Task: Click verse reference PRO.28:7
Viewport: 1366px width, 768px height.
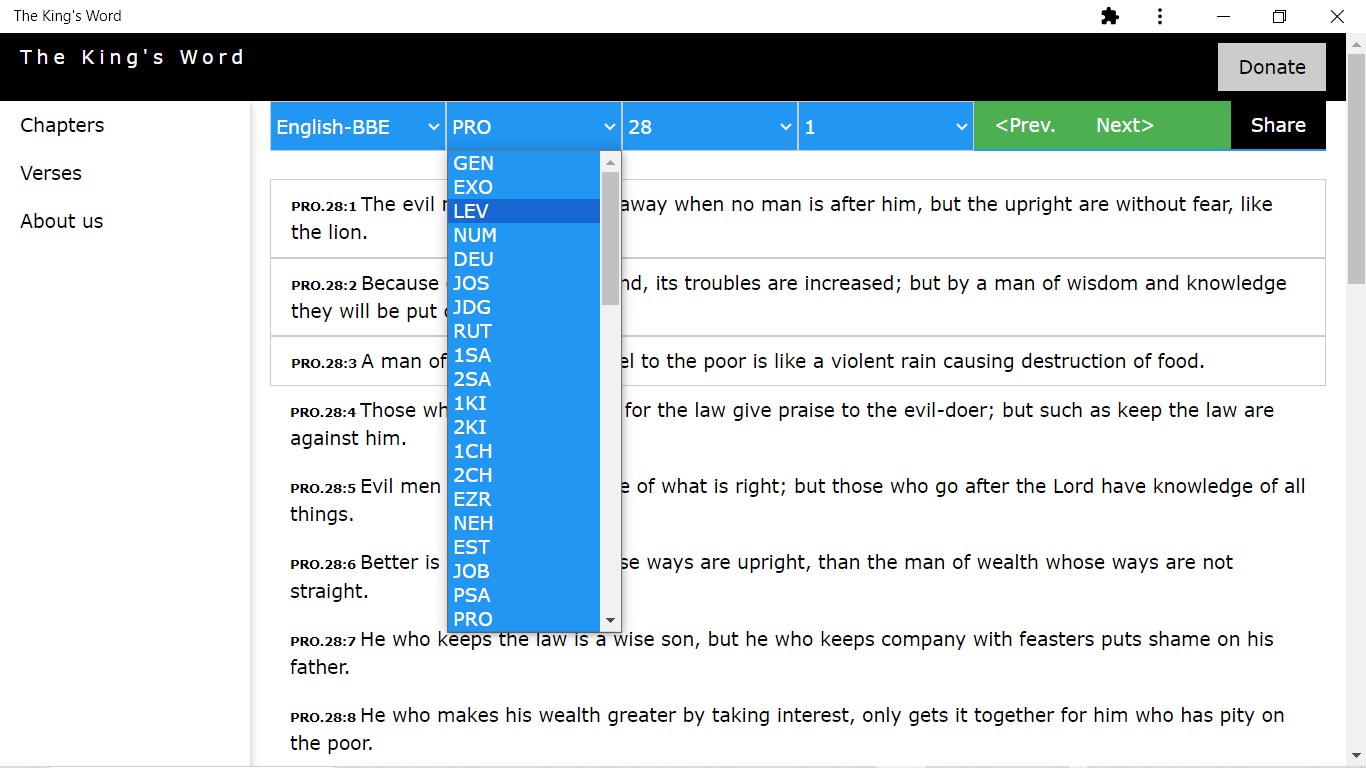Action: tap(323, 641)
